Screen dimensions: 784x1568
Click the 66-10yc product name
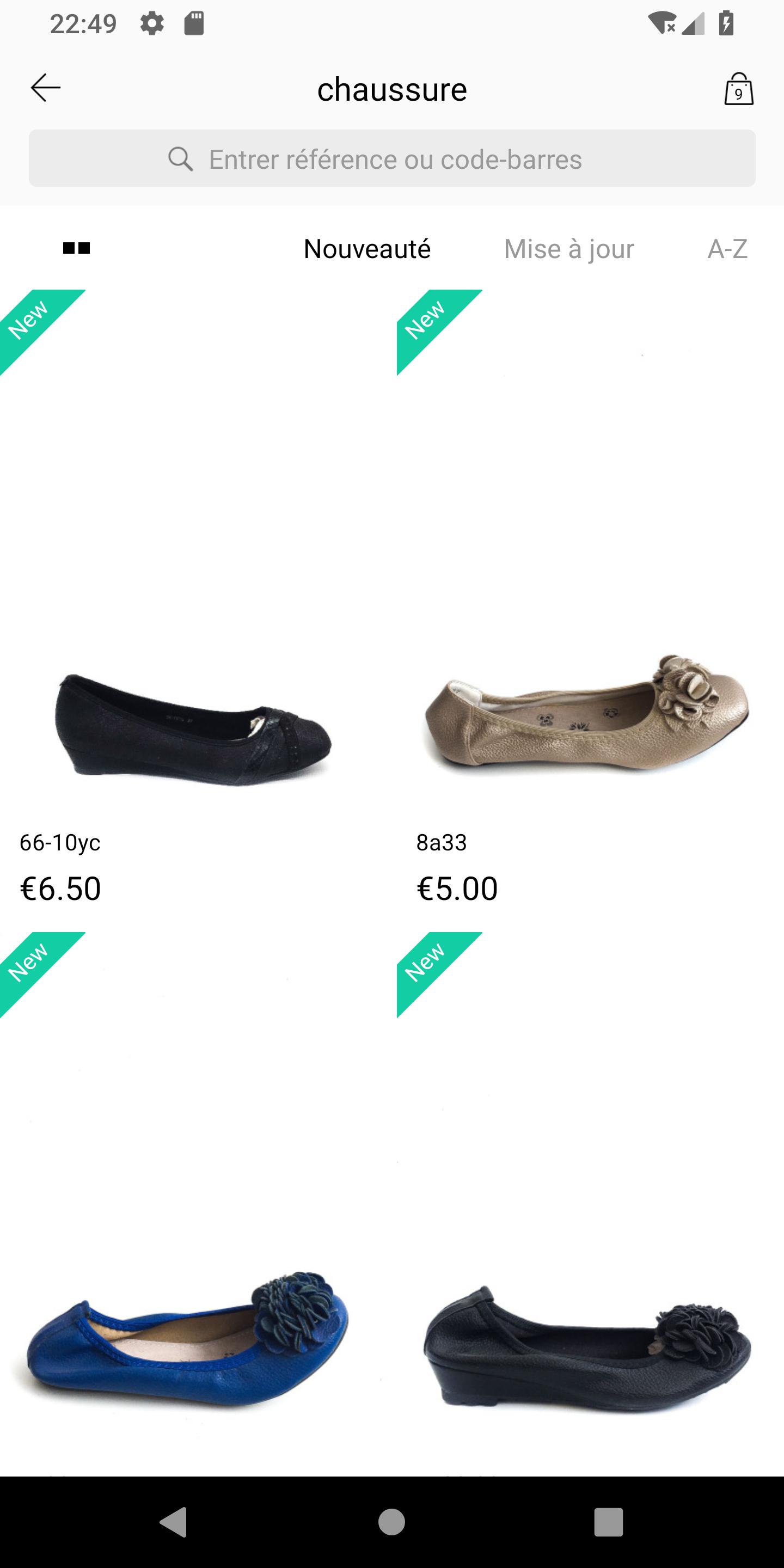point(60,842)
